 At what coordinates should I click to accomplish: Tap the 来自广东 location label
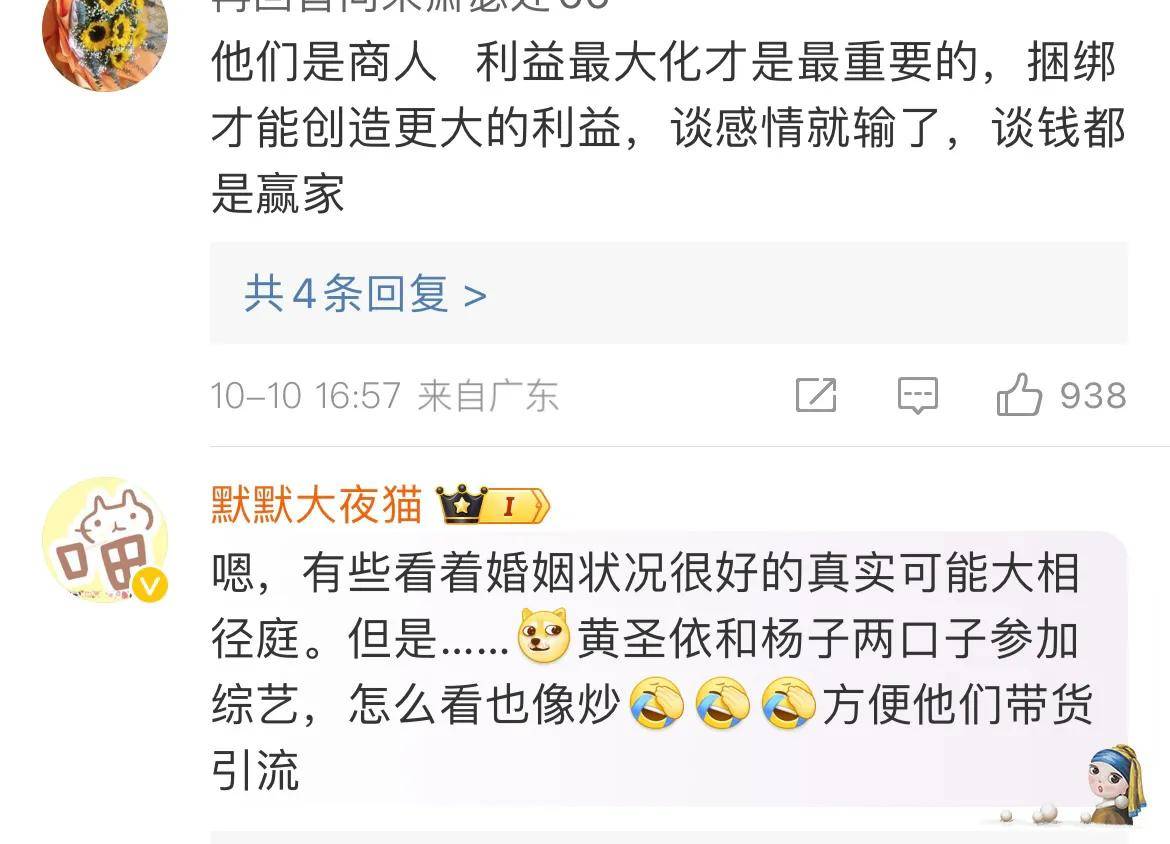click(488, 396)
